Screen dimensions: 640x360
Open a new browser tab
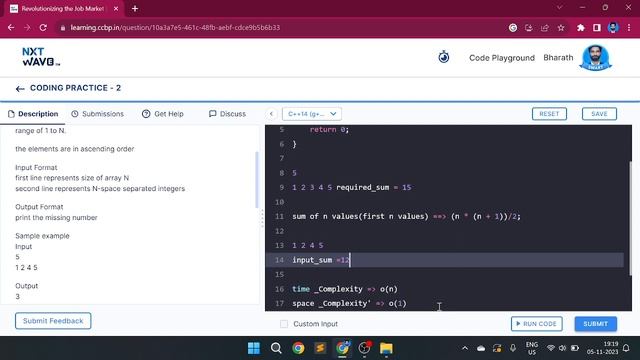click(135, 9)
